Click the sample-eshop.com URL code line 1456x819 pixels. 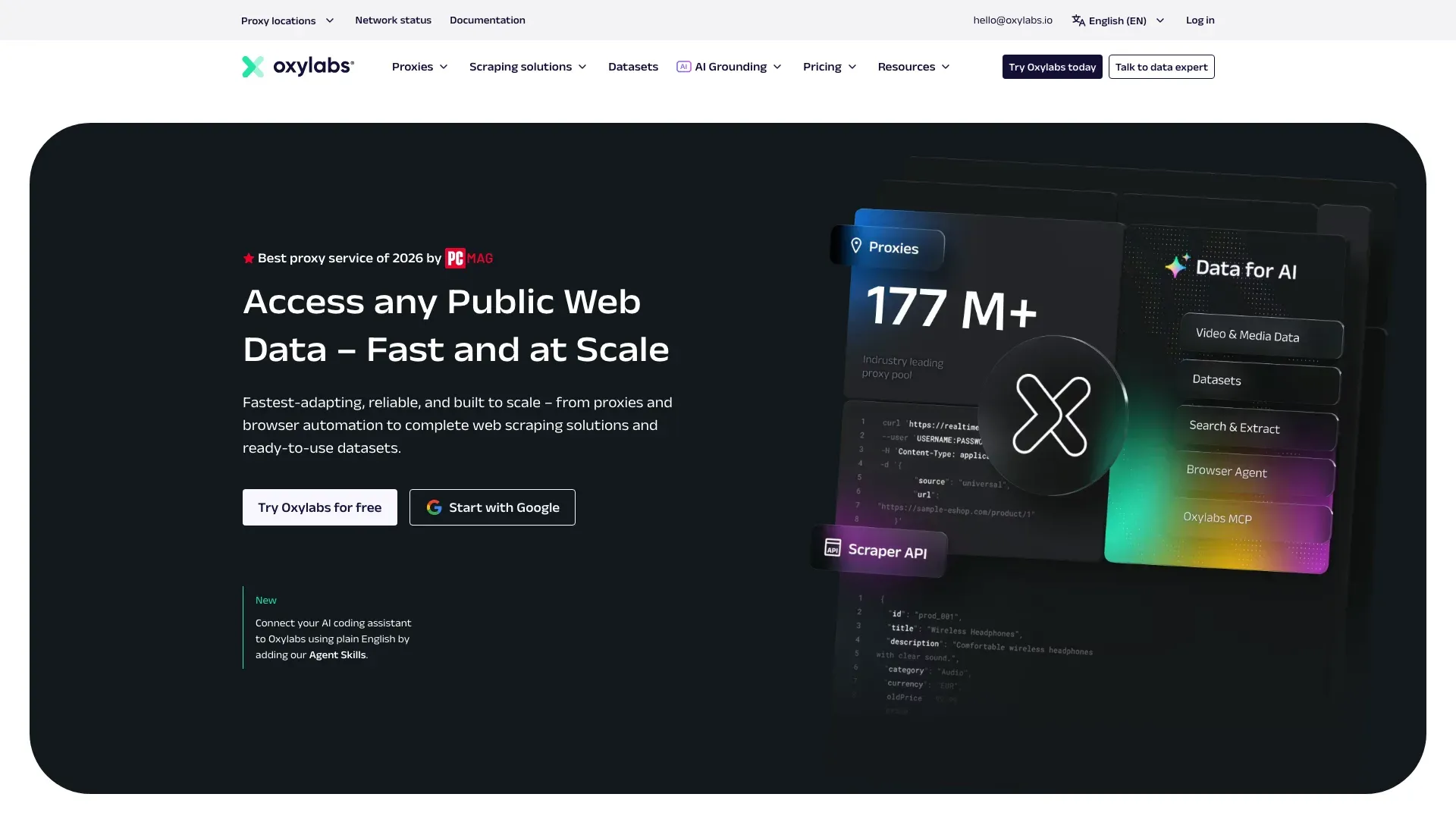pos(955,510)
